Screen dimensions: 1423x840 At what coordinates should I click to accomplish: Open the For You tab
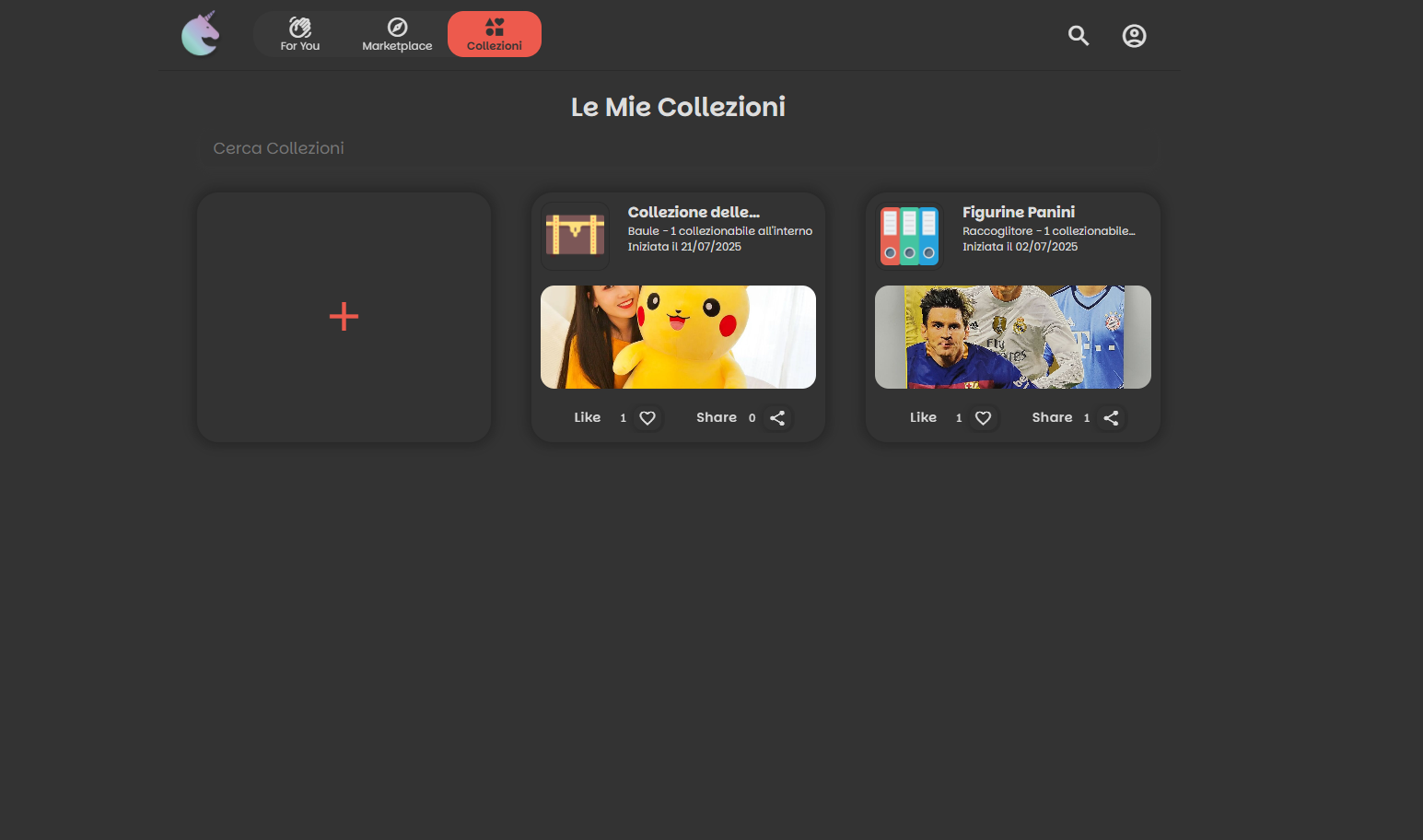click(x=300, y=34)
